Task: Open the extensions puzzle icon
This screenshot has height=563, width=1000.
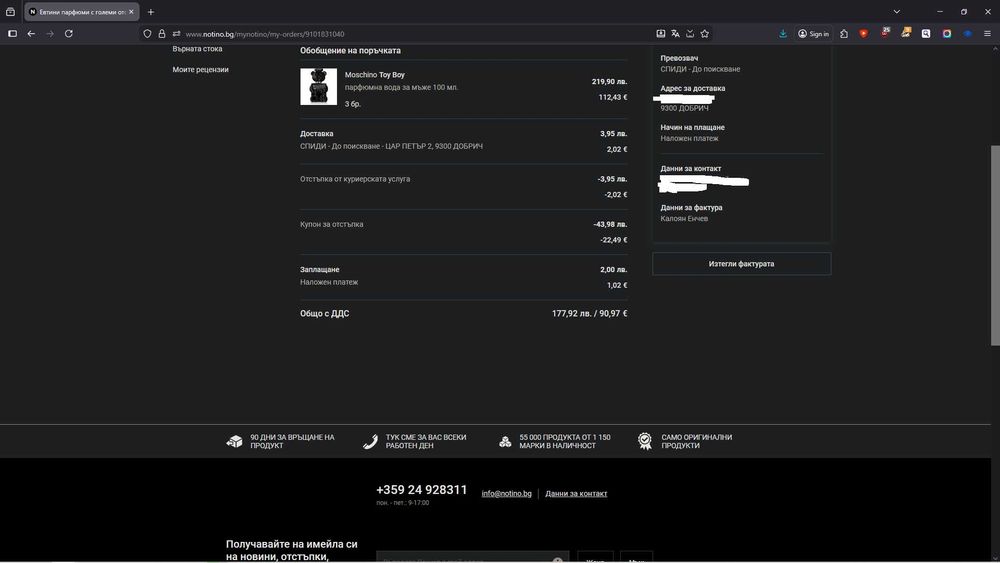Action: point(844,34)
